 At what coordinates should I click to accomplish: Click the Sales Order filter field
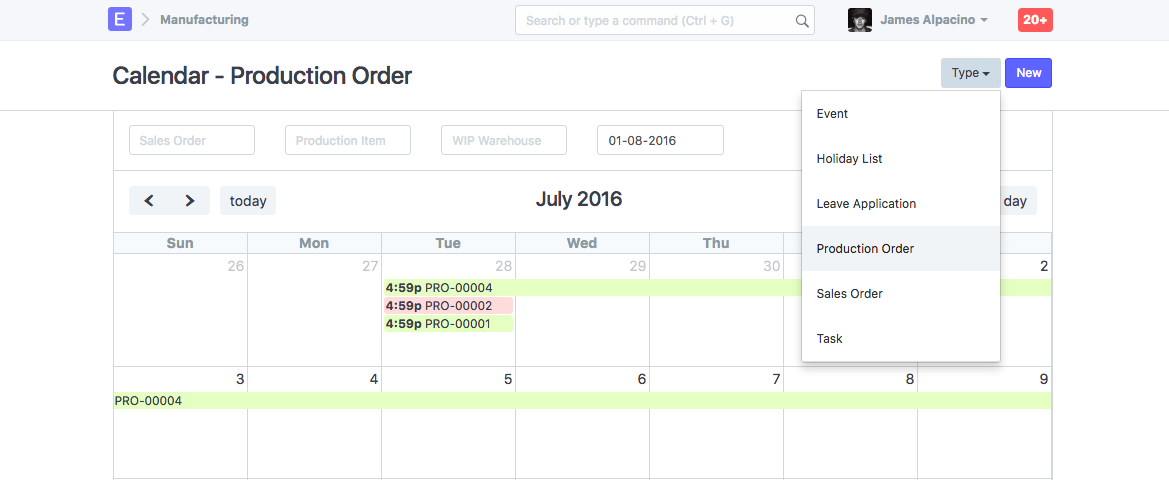tap(192, 141)
